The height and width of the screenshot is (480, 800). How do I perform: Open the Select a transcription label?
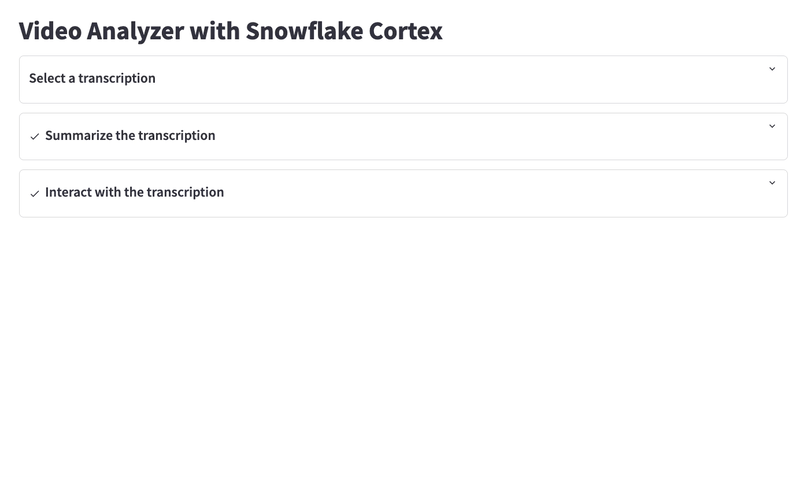coord(92,78)
